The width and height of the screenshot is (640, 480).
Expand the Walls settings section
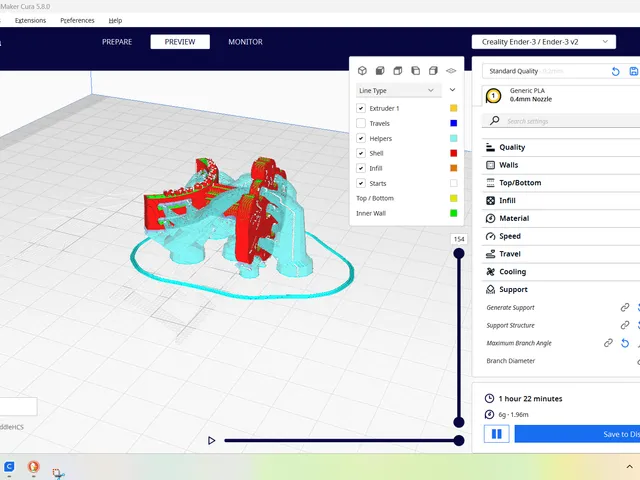click(561, 165)
